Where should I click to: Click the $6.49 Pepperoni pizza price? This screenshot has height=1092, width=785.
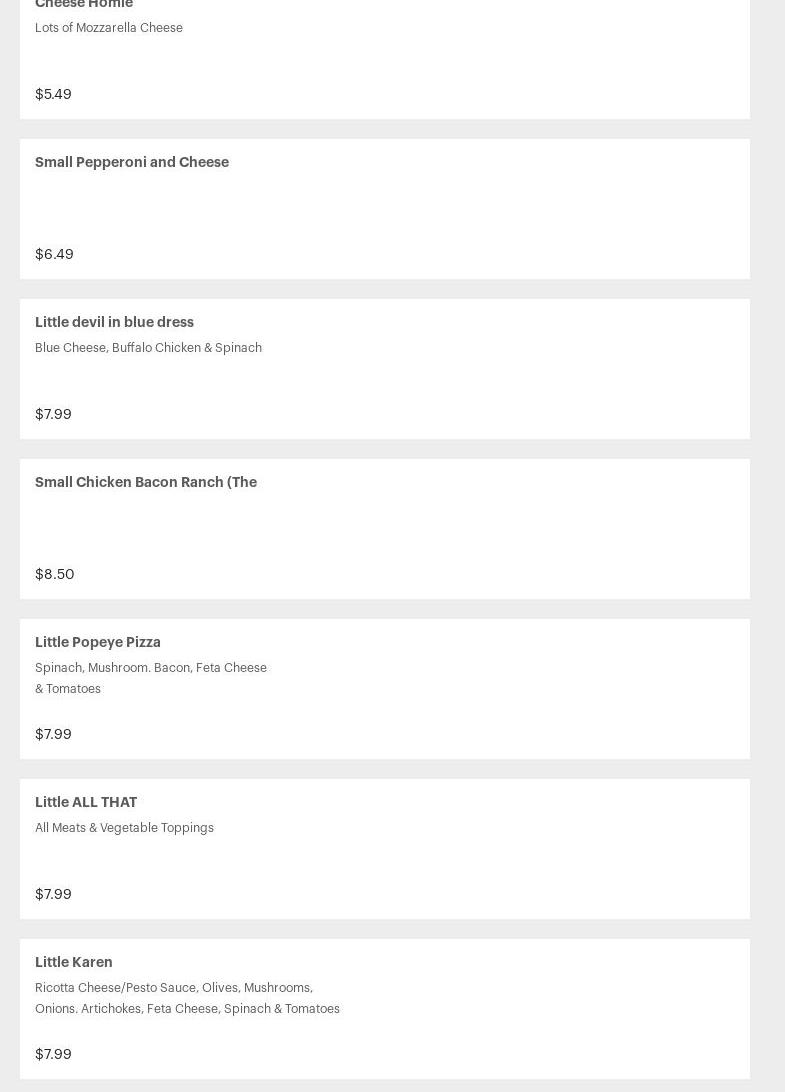point(54,254)
